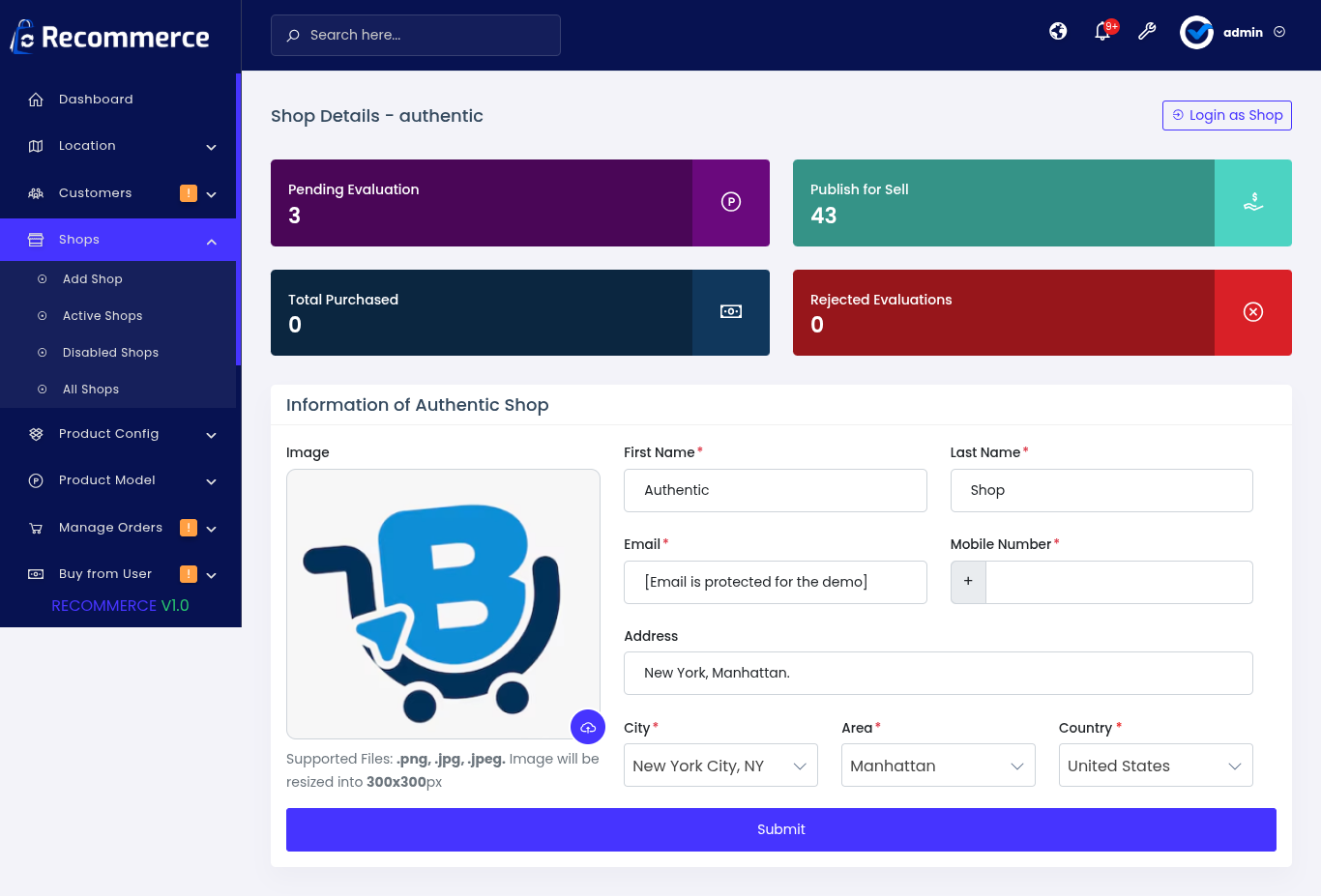Click the Email field
Image resolution: width=1321 pixels, height=896 pixels.
776,582
